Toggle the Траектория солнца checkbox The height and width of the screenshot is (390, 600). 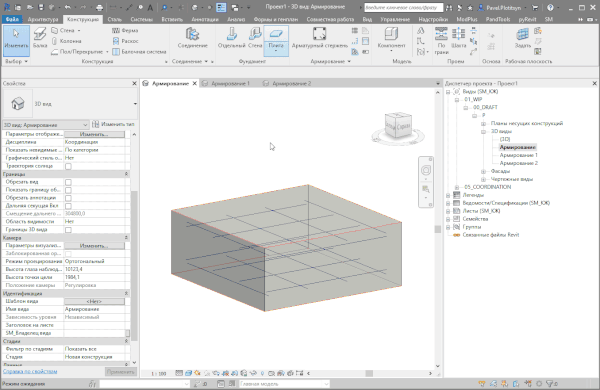point(68,166)
